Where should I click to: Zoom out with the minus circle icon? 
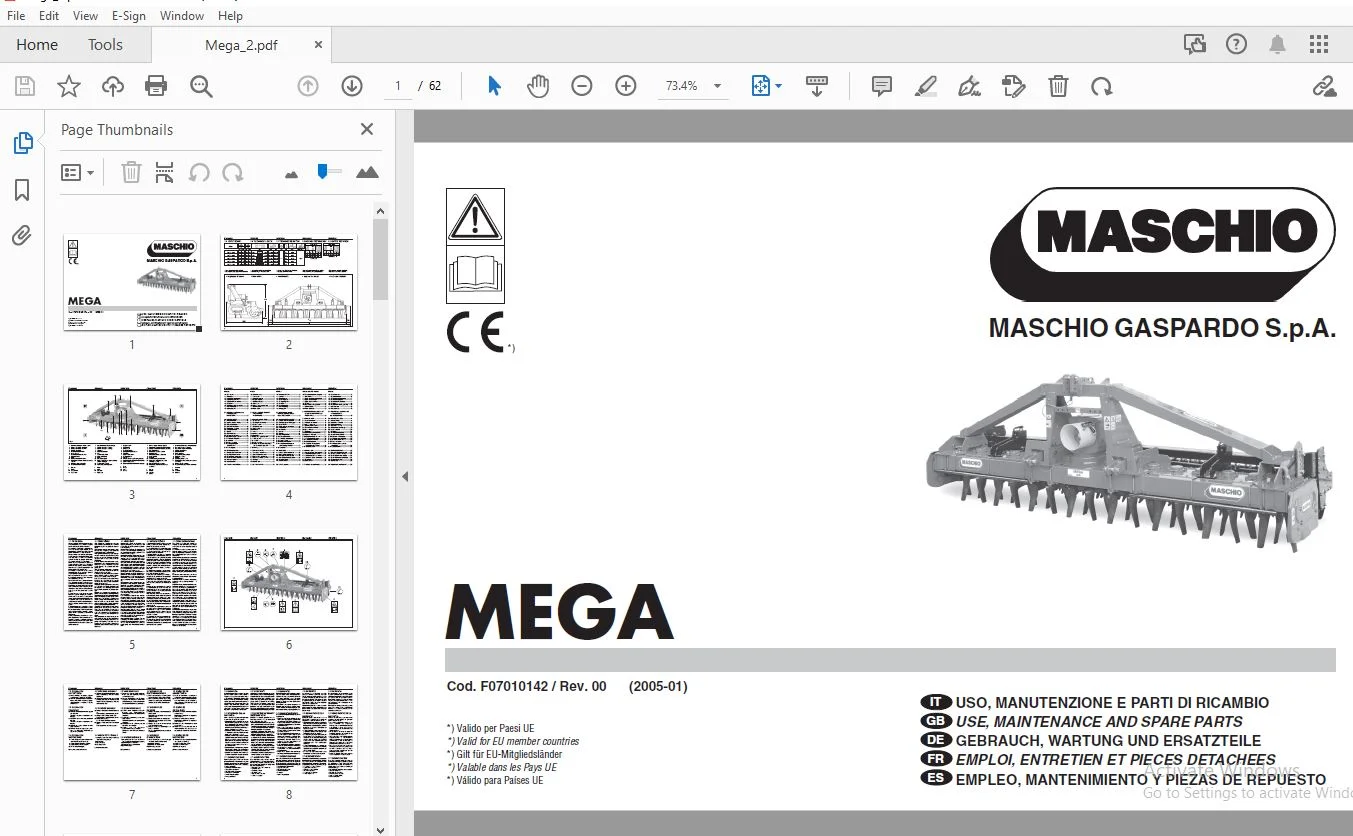click(x=582, y=86)
